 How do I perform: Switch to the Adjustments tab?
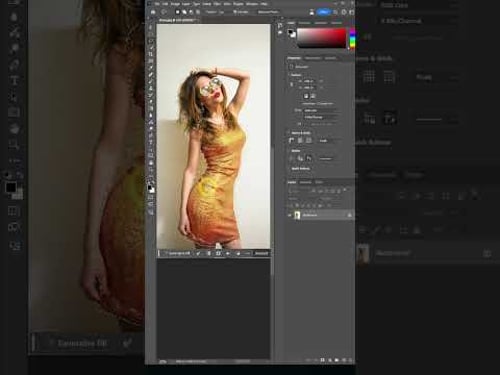click(312, 58)
